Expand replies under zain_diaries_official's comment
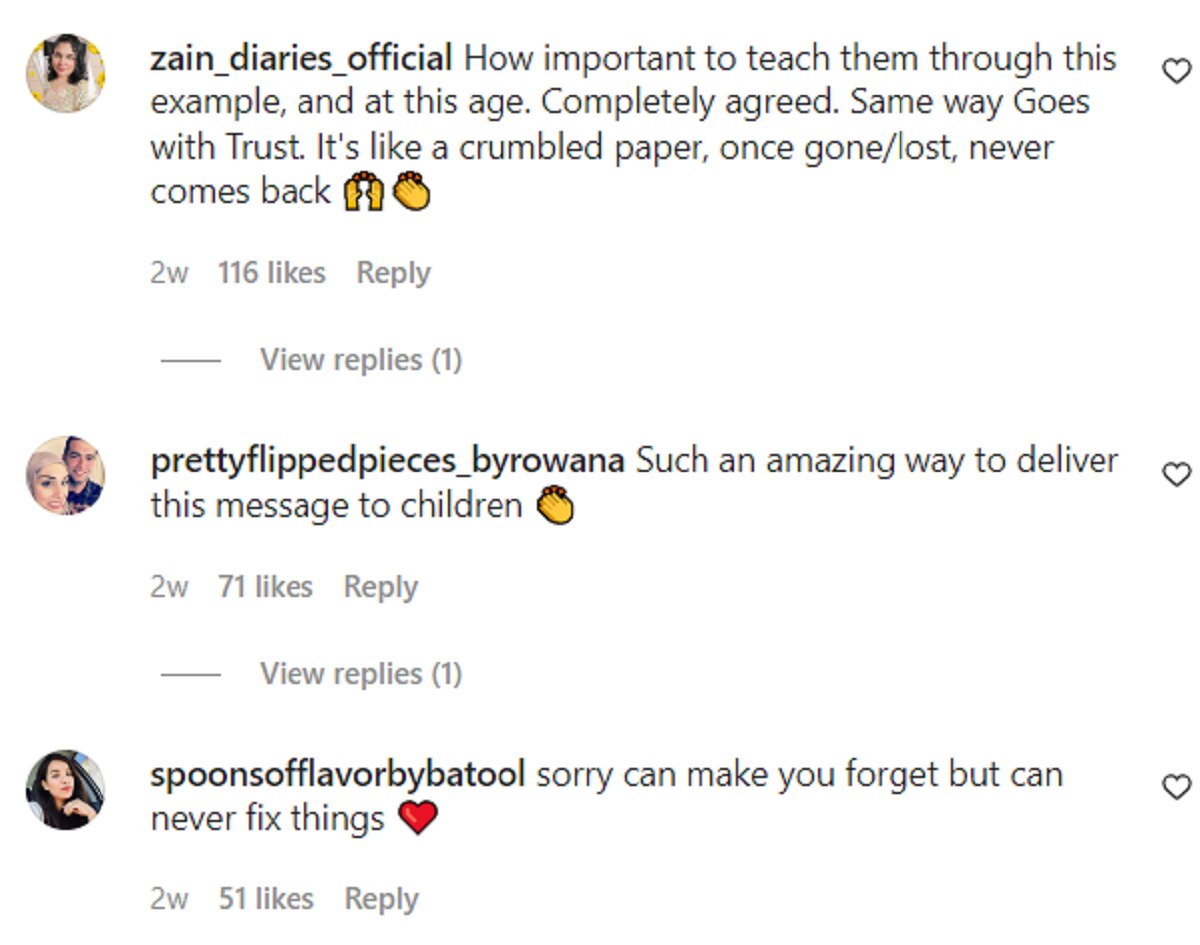The height and width of the screenshot is (945, 1200). tap(360, 360)
